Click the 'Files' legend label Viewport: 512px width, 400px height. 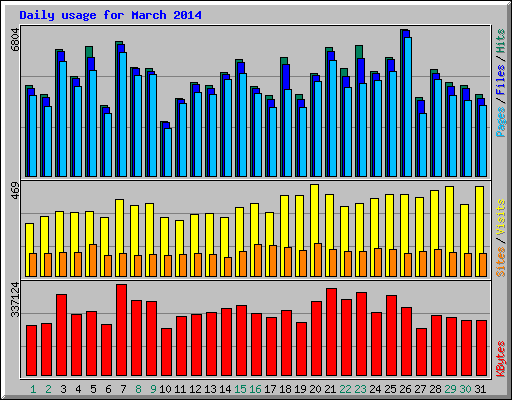[x=501, y=80]
